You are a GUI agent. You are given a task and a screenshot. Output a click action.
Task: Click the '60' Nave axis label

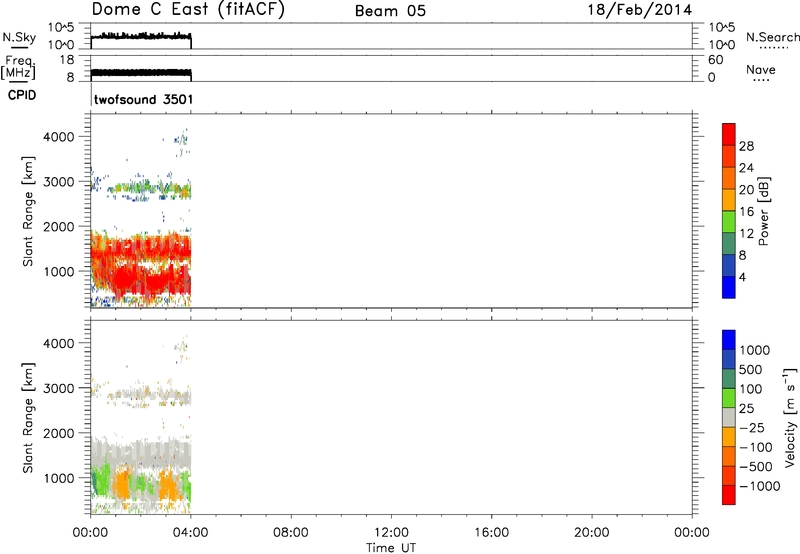pos(715,60)
